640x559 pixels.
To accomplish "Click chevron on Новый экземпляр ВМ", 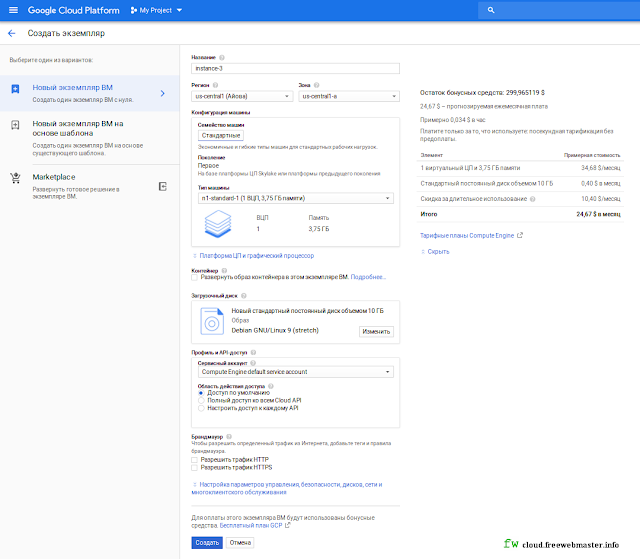I will click(x=162, y=93).
